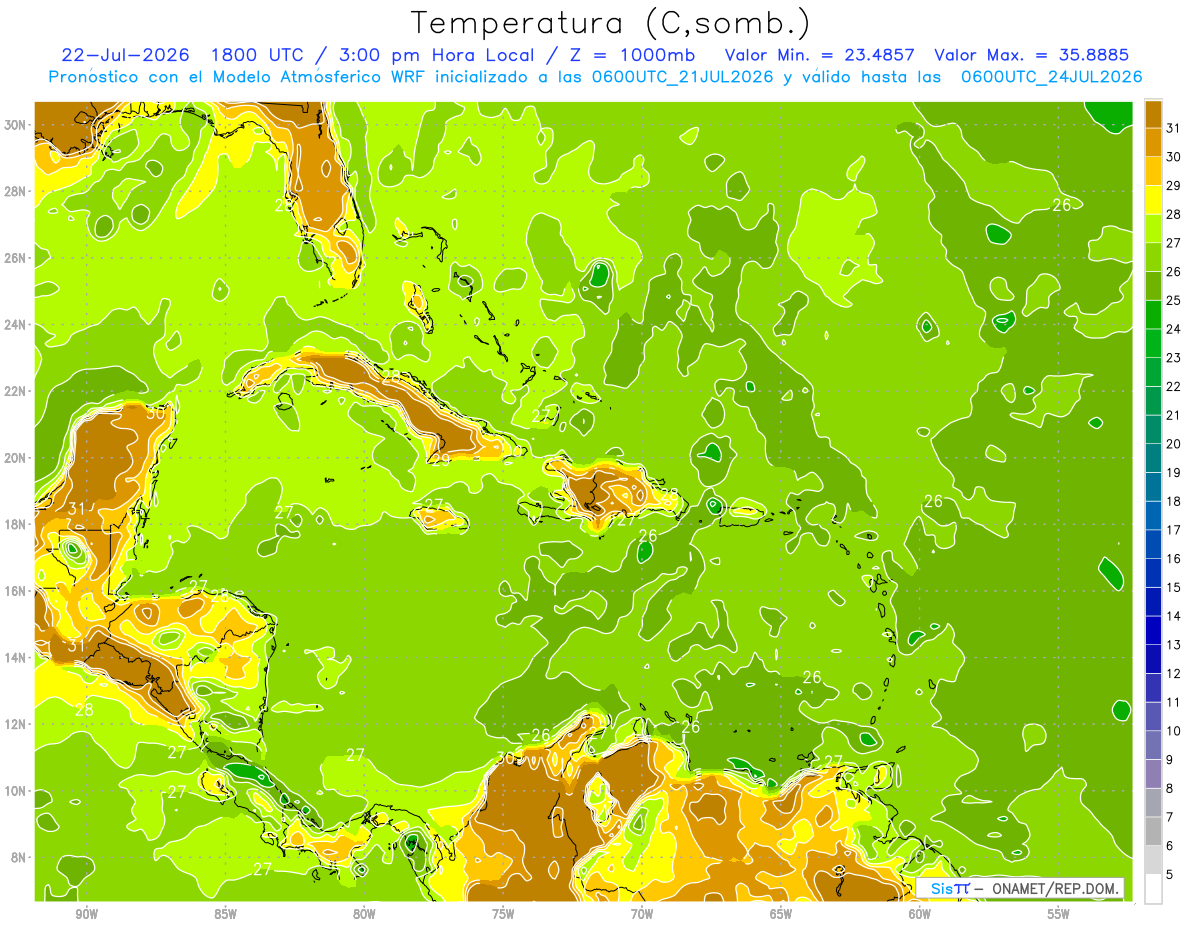The image size is (1200, 927).
Task: Click the "26N" latitude axis label
Action: pos(15,258)
